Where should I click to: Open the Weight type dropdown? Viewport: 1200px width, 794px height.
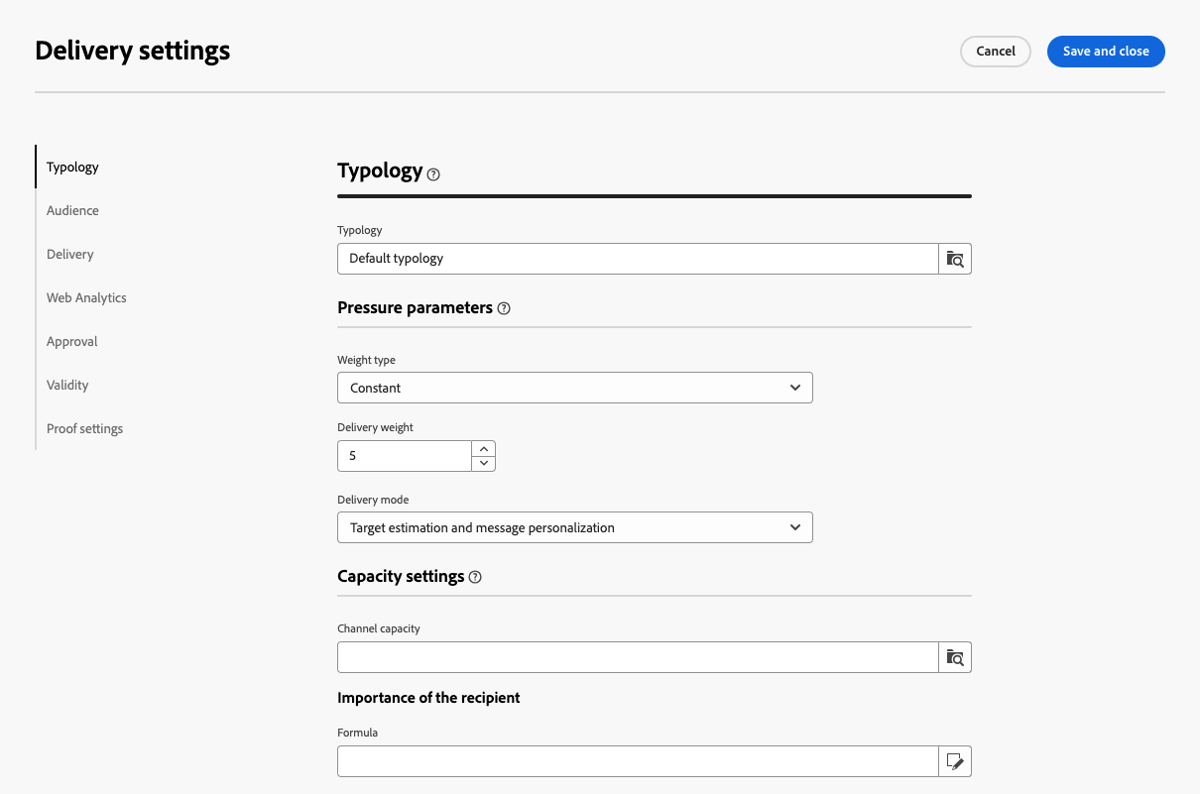click(x=796, y=387)
